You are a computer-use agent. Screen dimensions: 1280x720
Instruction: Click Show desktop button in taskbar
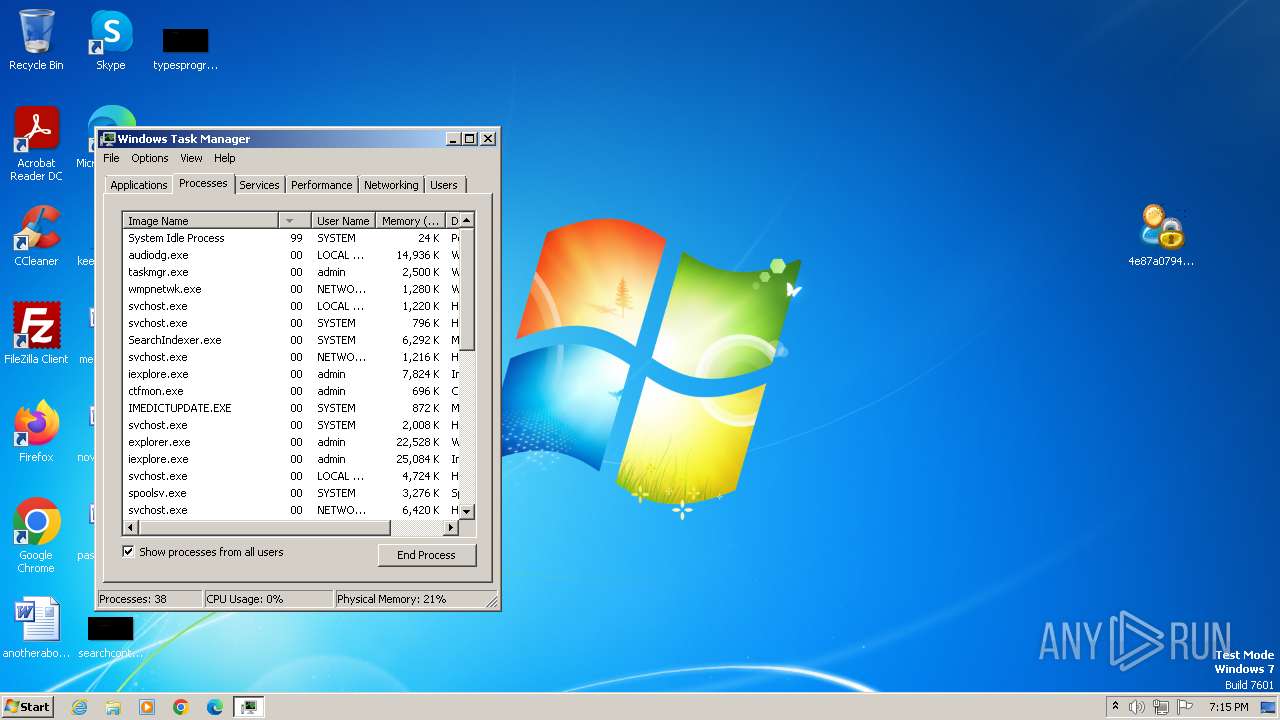click(x=1269, y=707)
